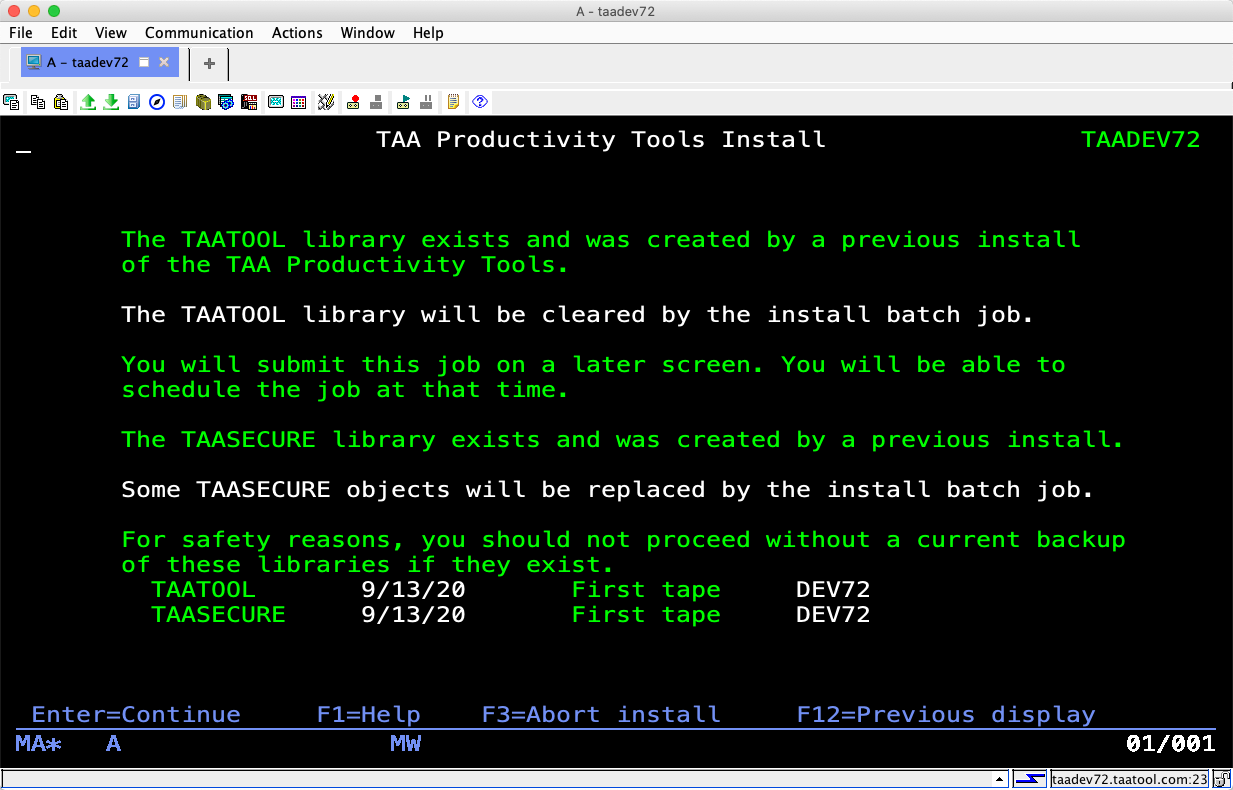Click F12=Previous display key label
Screen dimensions: 1233x790
tap(946, 715)
